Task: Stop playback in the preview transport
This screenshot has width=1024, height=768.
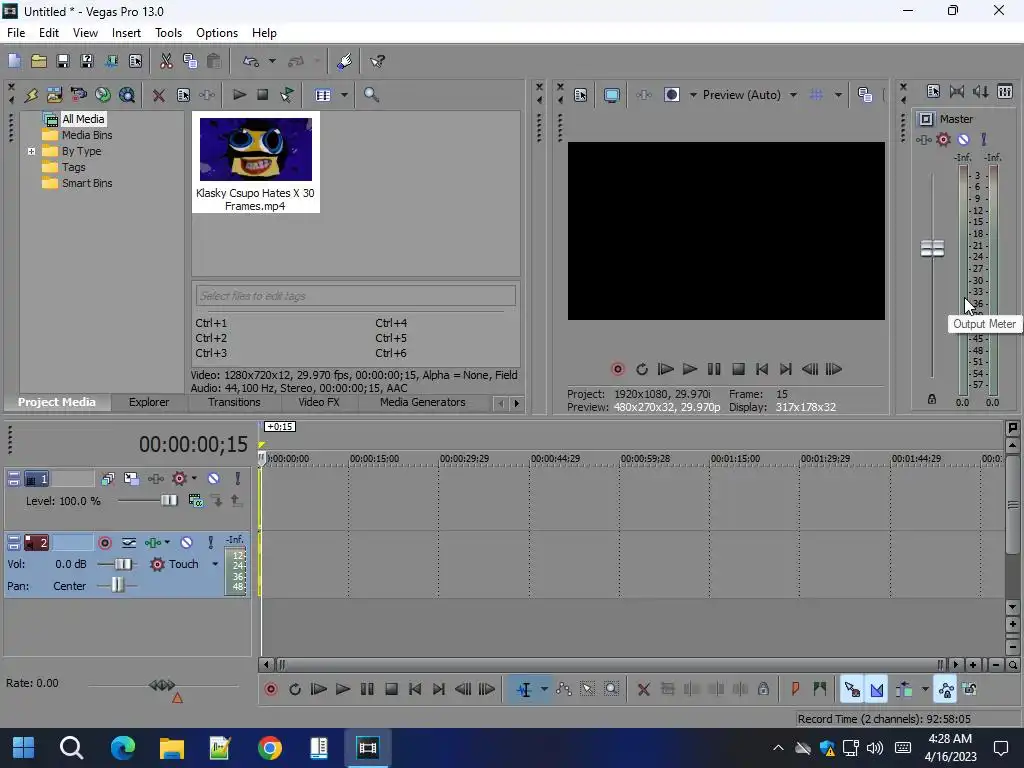Action: [x=738, y=370]
